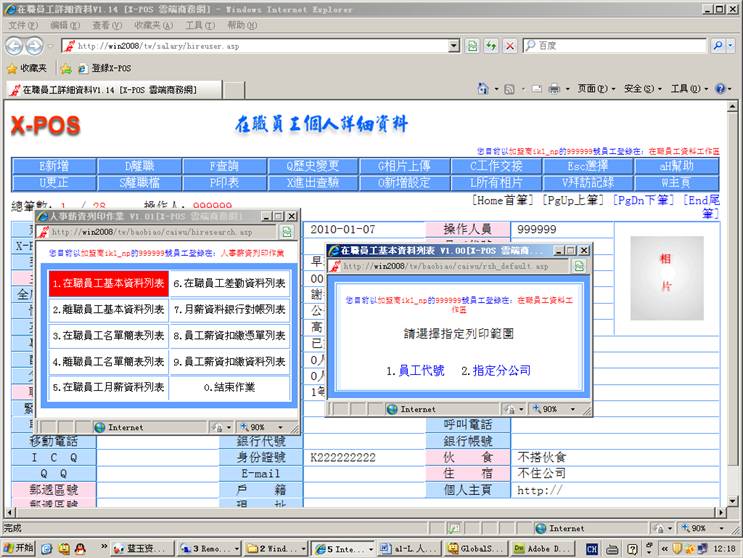Click the Print icon in command bar
Viewport: 743px width, 558px height.
coord(553,89)
